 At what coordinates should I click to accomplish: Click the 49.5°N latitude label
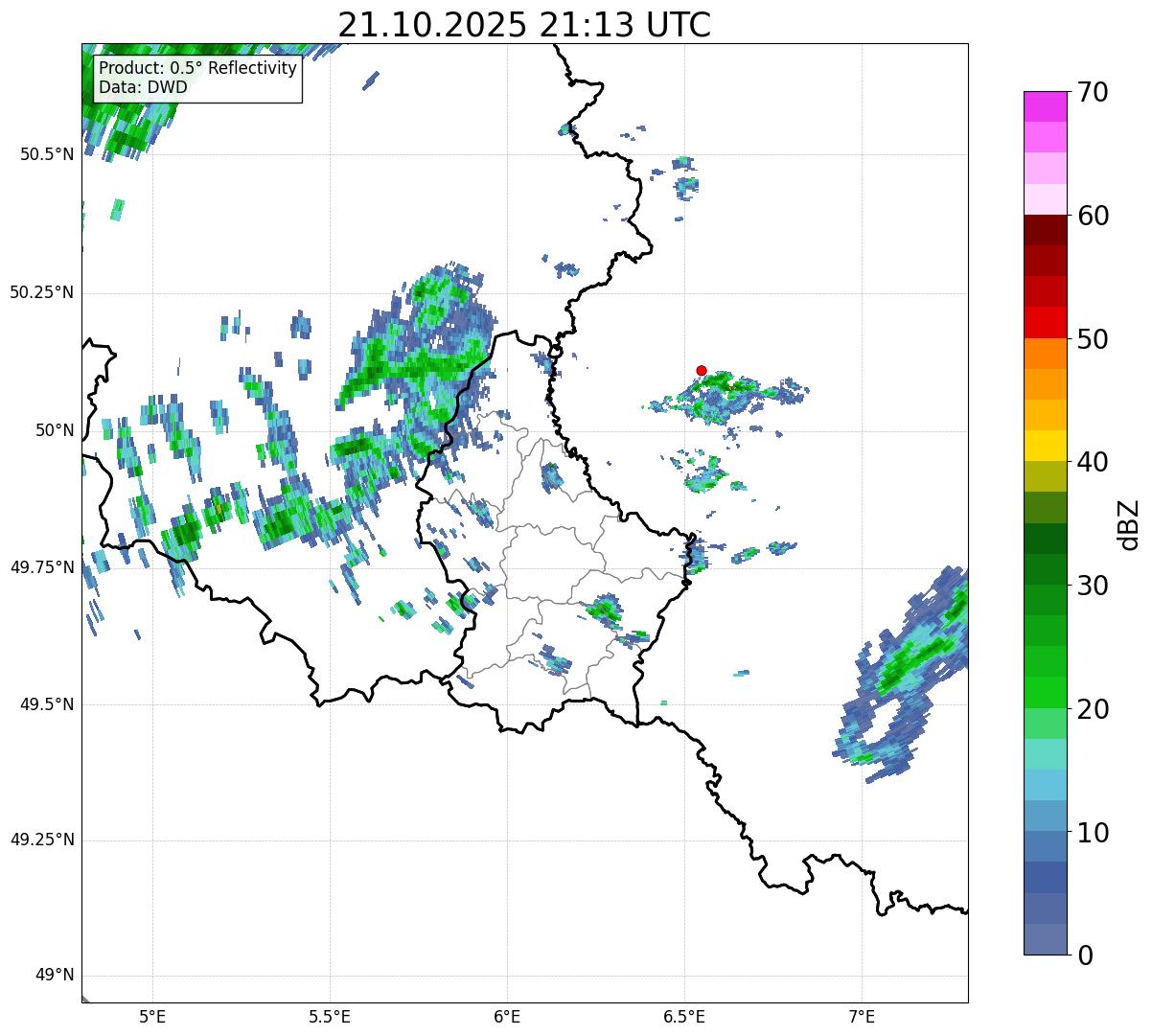47,704
